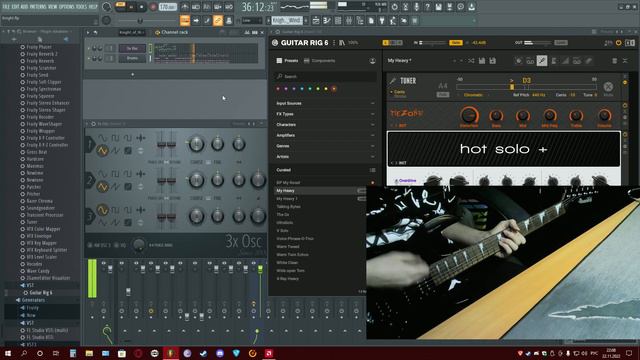Toggle the Tuner module power button

click(x=625, y=82)
